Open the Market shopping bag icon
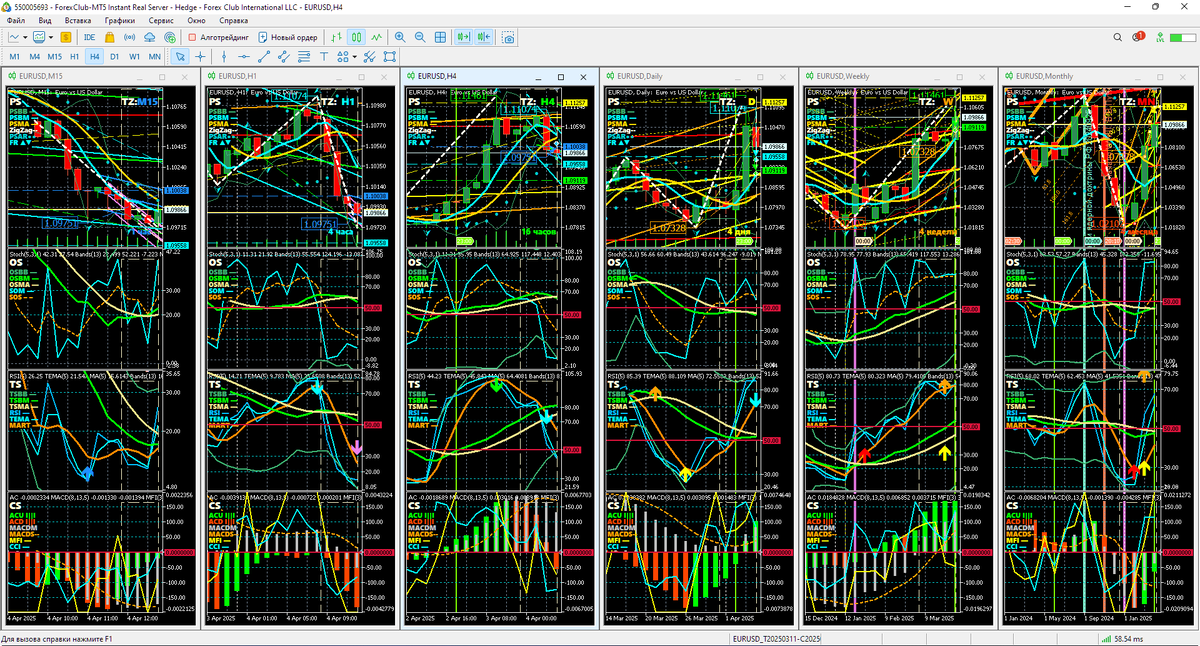The image size is (1200, 646). 110,37
